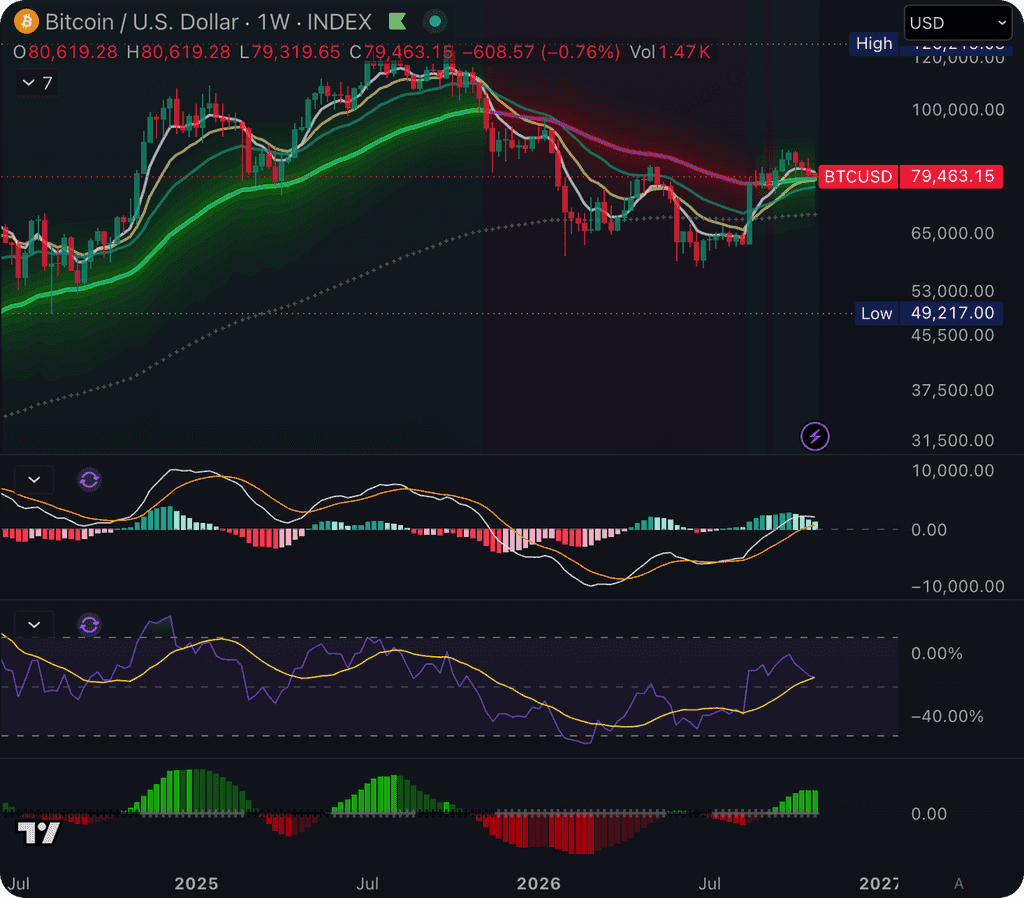Collapse the MACD pane legend chevron

click(x=34, y=480)
